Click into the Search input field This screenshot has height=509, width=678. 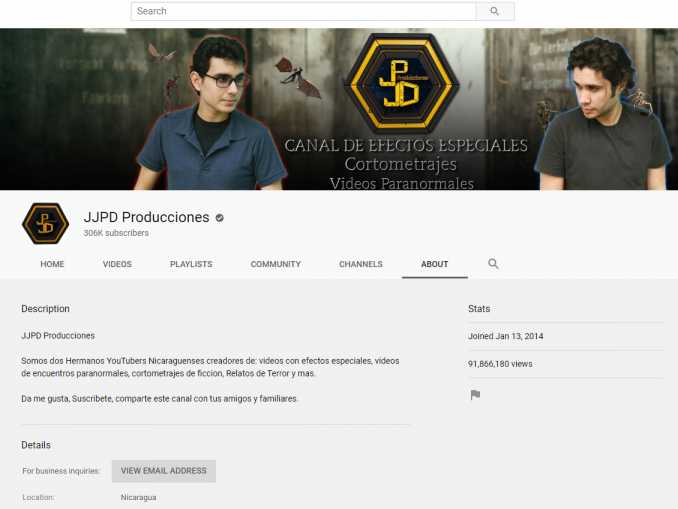click(x=304, y=11)
